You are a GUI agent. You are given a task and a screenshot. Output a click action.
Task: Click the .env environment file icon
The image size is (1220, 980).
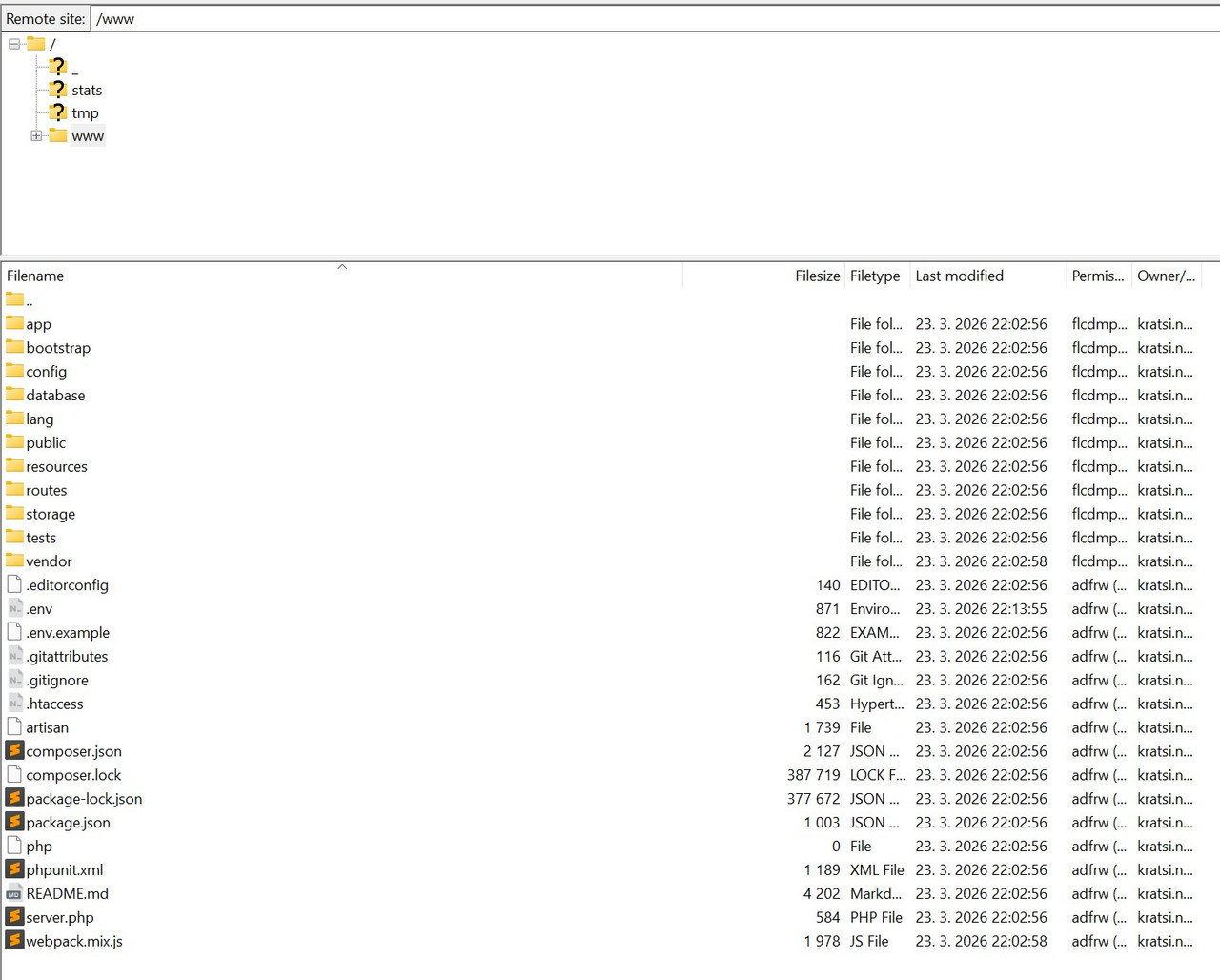[x=14, y=608]
